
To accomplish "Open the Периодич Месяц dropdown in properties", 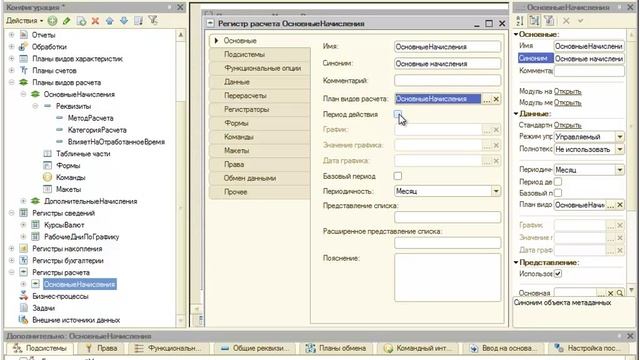I will click(x=620, y=170).
